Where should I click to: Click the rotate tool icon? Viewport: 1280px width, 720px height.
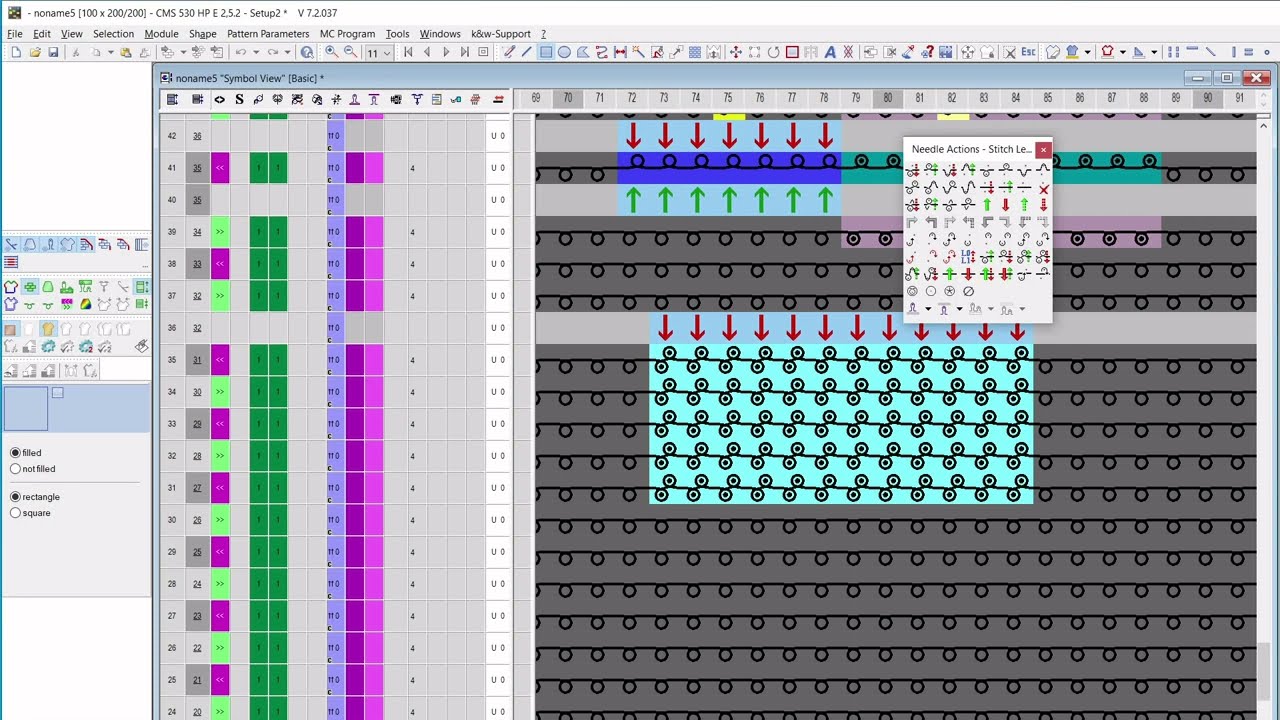pyautogui.click(x=773, y=52)
